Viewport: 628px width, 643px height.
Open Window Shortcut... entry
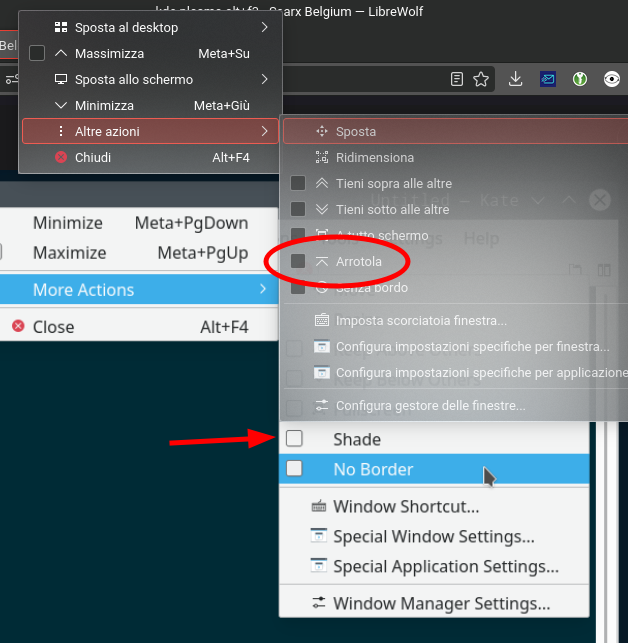pyautogui.click(x=434, y=506)
